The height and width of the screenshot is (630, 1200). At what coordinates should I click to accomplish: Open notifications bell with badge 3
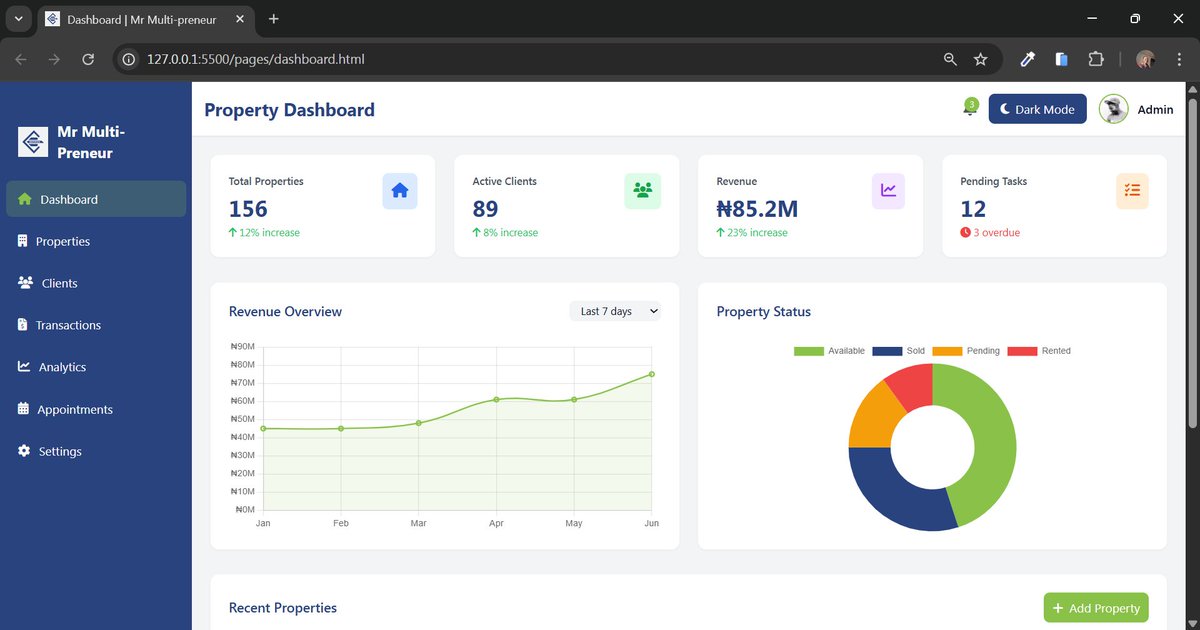pyautogui.click(x=969, y=108)
